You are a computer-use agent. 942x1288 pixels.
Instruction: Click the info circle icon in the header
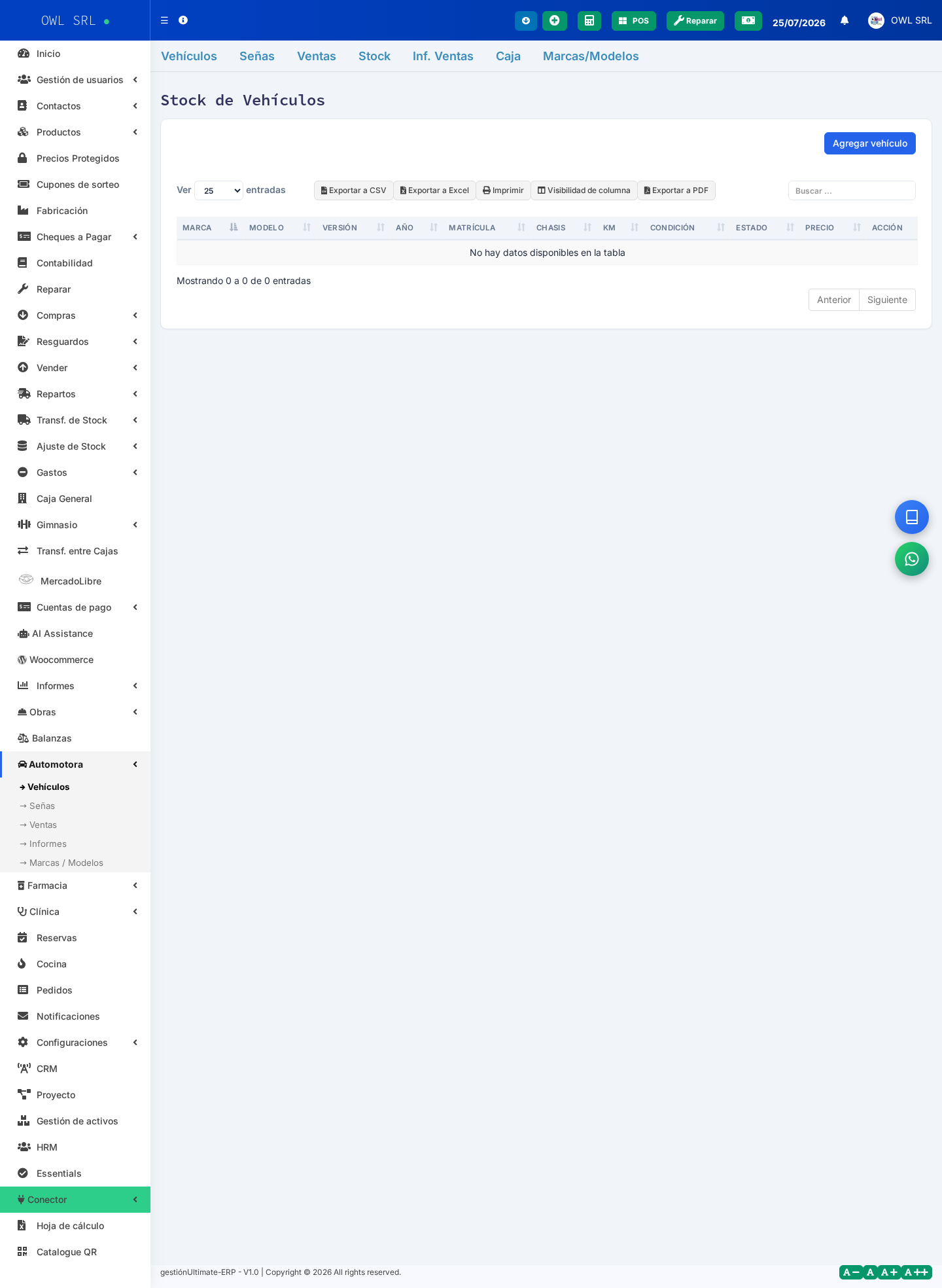click(x=183, y=20)
